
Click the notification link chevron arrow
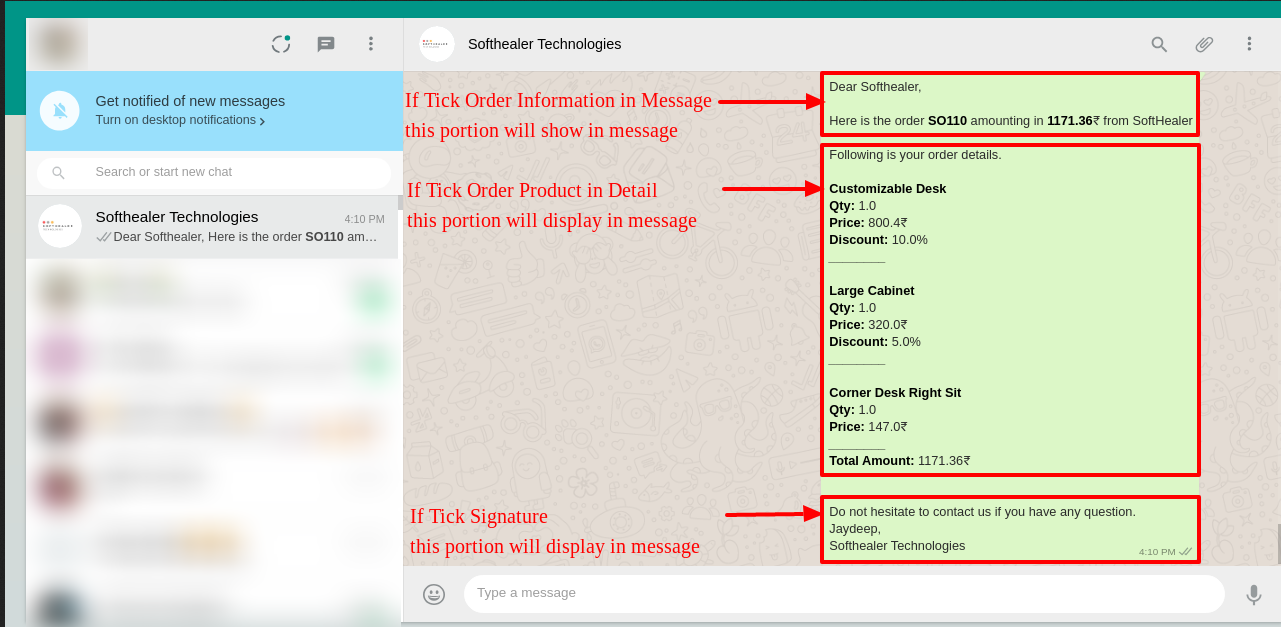[262, 121]
